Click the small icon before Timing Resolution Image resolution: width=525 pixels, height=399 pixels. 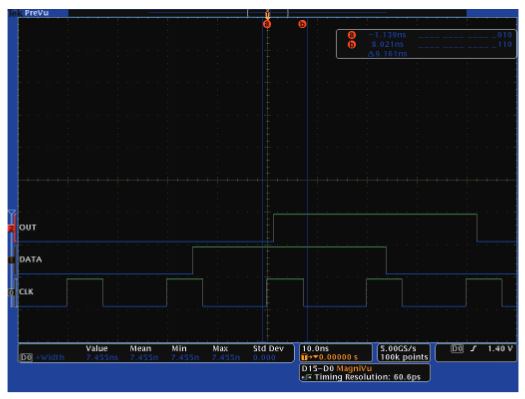tap(306, 377)
